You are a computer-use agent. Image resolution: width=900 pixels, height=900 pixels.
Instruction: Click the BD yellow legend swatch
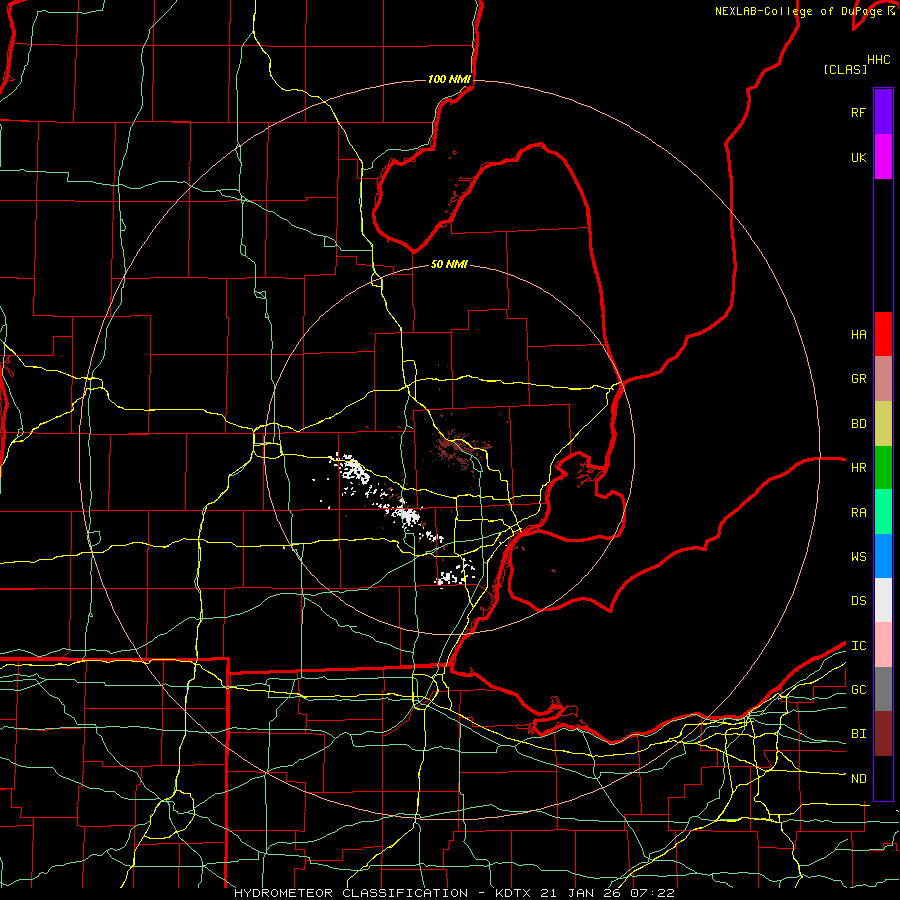tap(883, 424)
